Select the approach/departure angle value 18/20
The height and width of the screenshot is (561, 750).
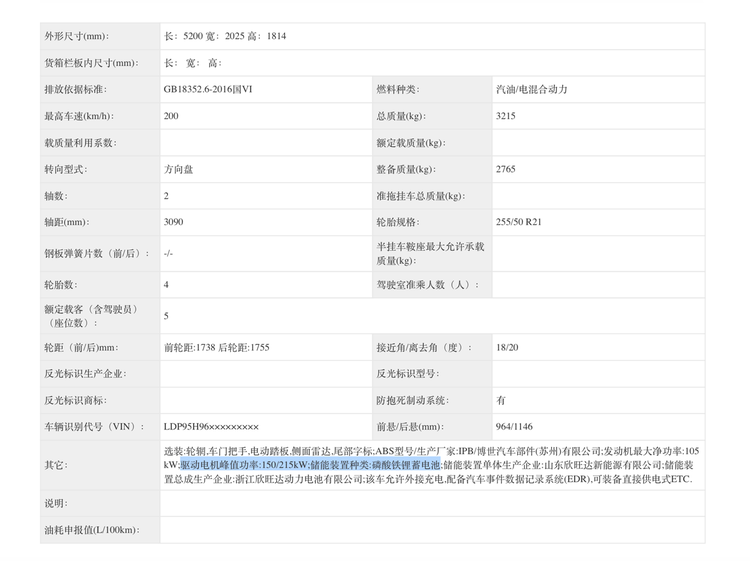[x=508, y=347]
